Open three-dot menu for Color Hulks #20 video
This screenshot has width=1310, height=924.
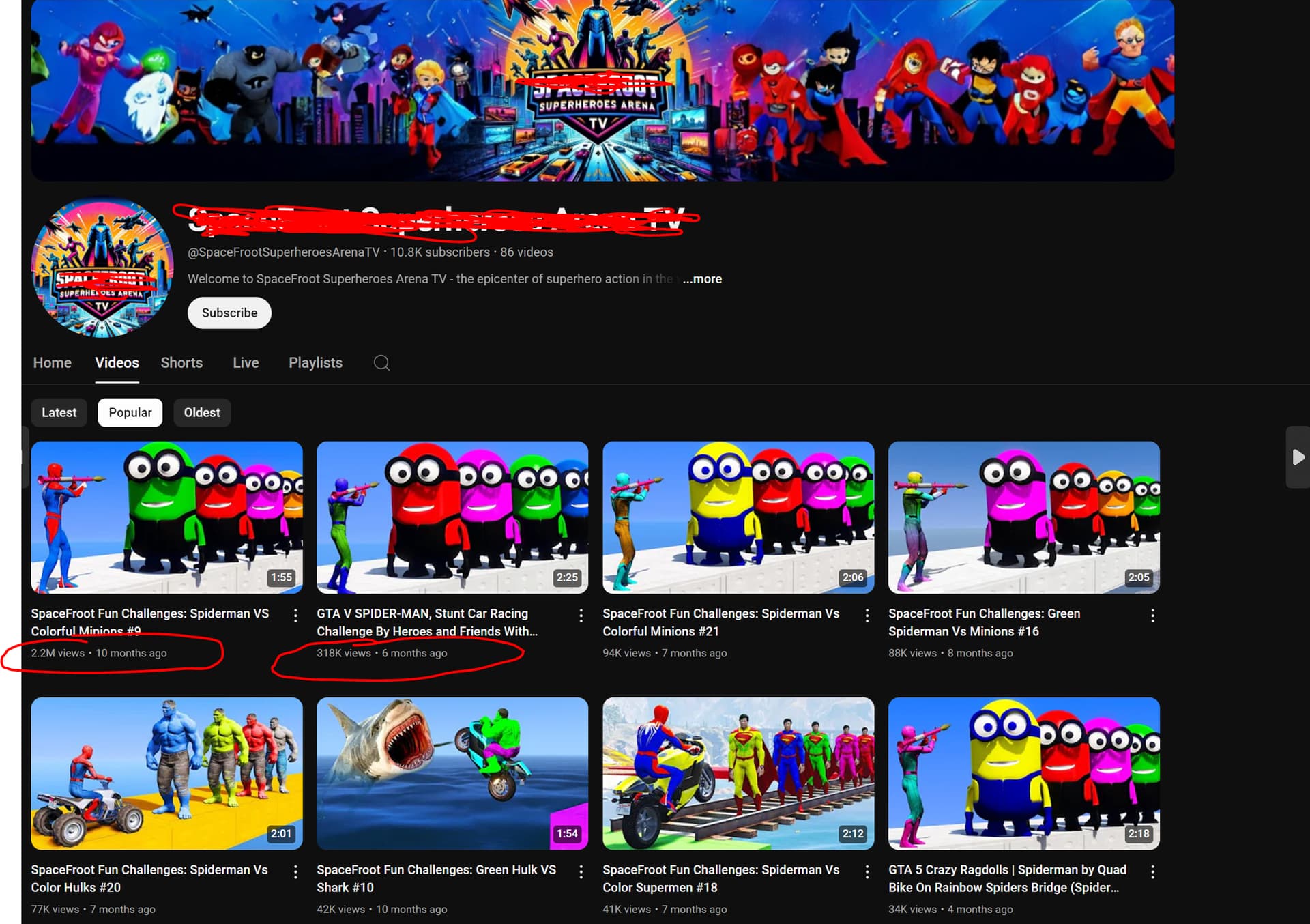295,871
